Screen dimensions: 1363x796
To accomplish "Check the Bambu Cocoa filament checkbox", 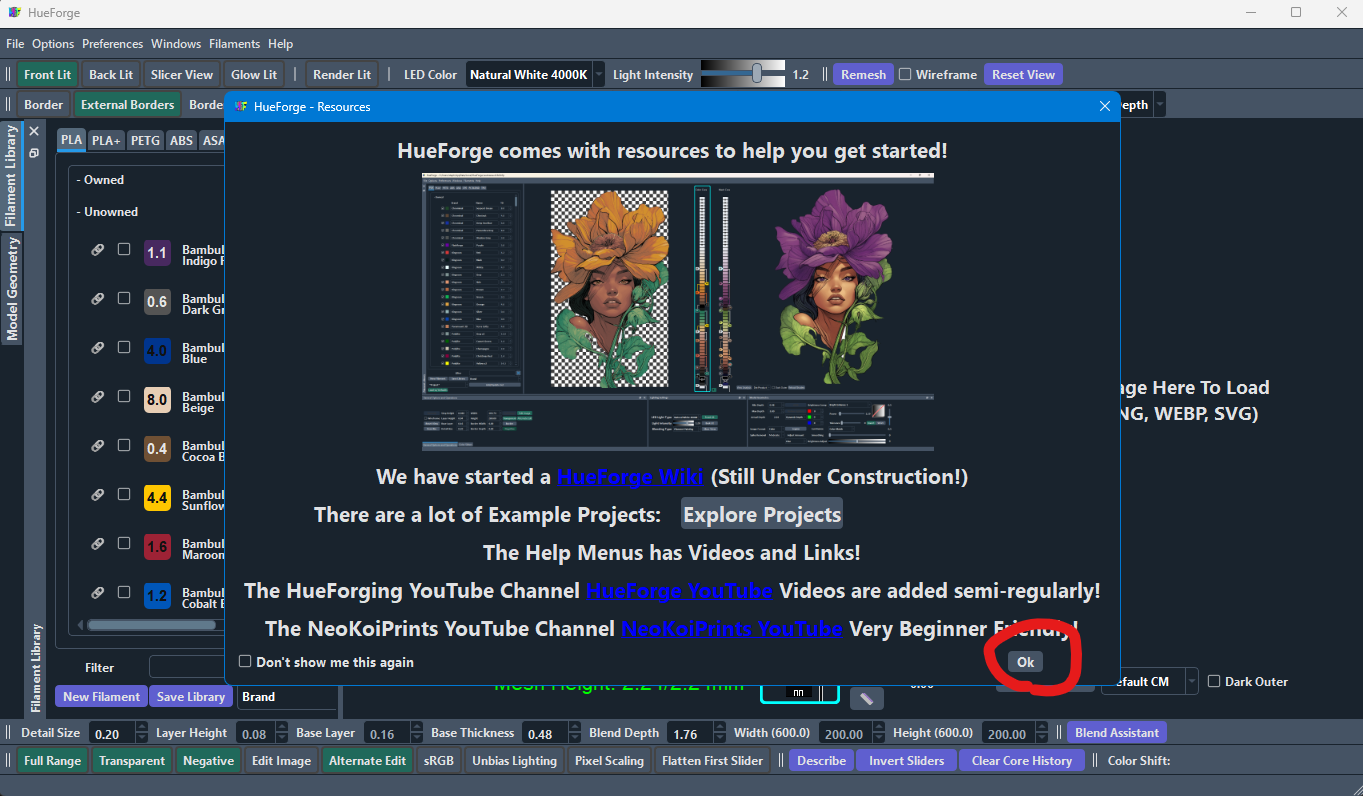I will [x=124, y=445].
